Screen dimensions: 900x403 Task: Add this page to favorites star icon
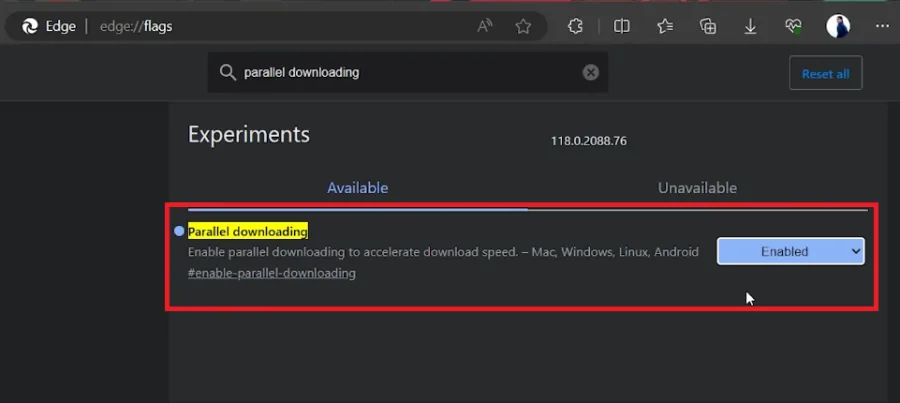click(523, 26)
